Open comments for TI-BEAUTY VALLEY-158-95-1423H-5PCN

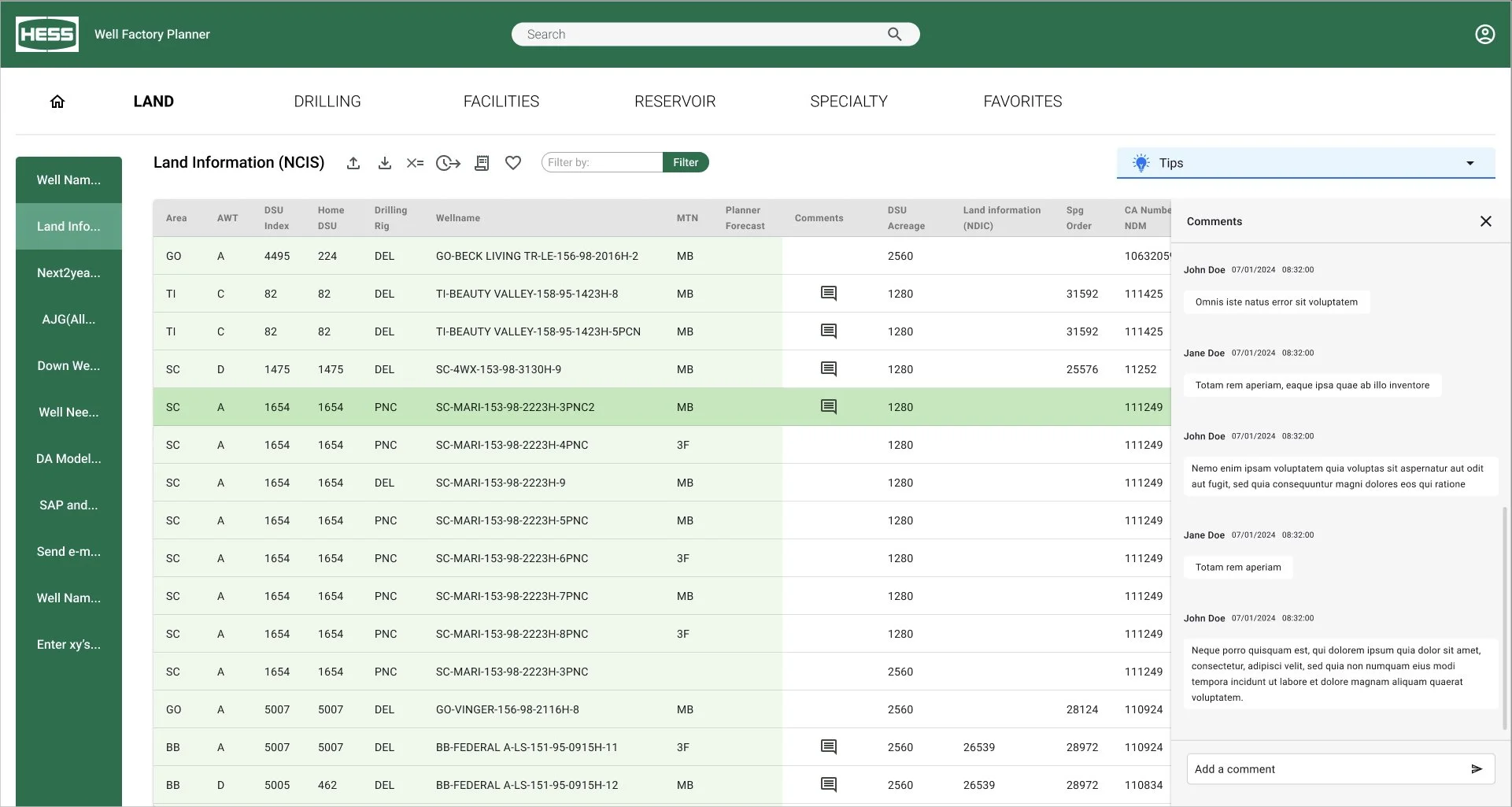(x=829, y=331)
